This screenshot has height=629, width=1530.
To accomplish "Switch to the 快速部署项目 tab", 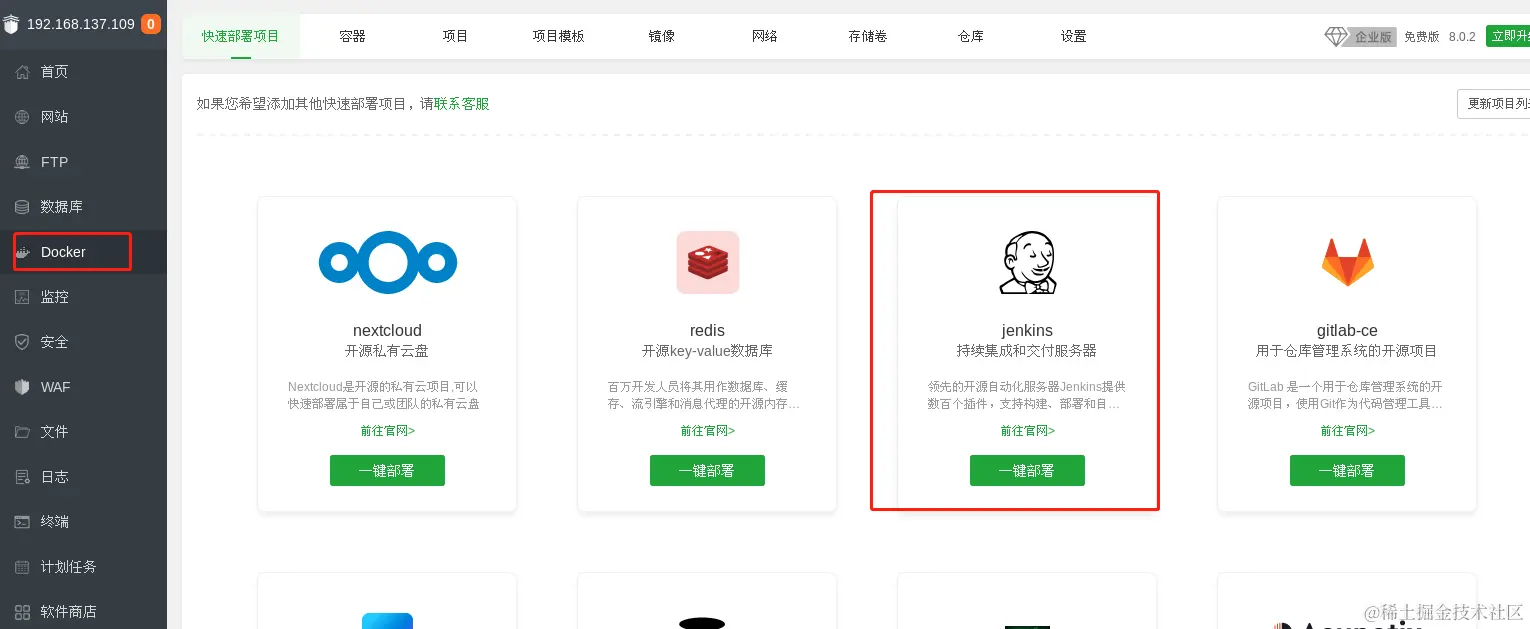I will (240, 36).
